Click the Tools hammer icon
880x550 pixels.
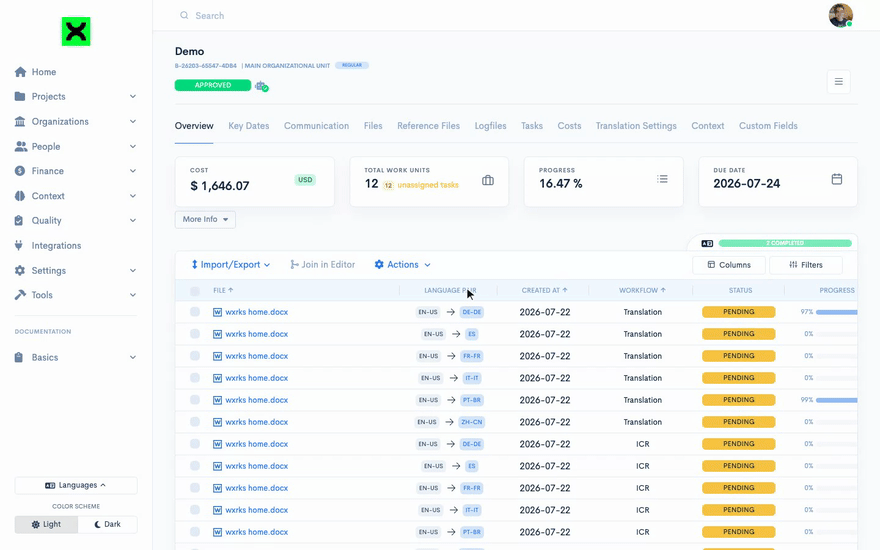(x=20, y=295)
